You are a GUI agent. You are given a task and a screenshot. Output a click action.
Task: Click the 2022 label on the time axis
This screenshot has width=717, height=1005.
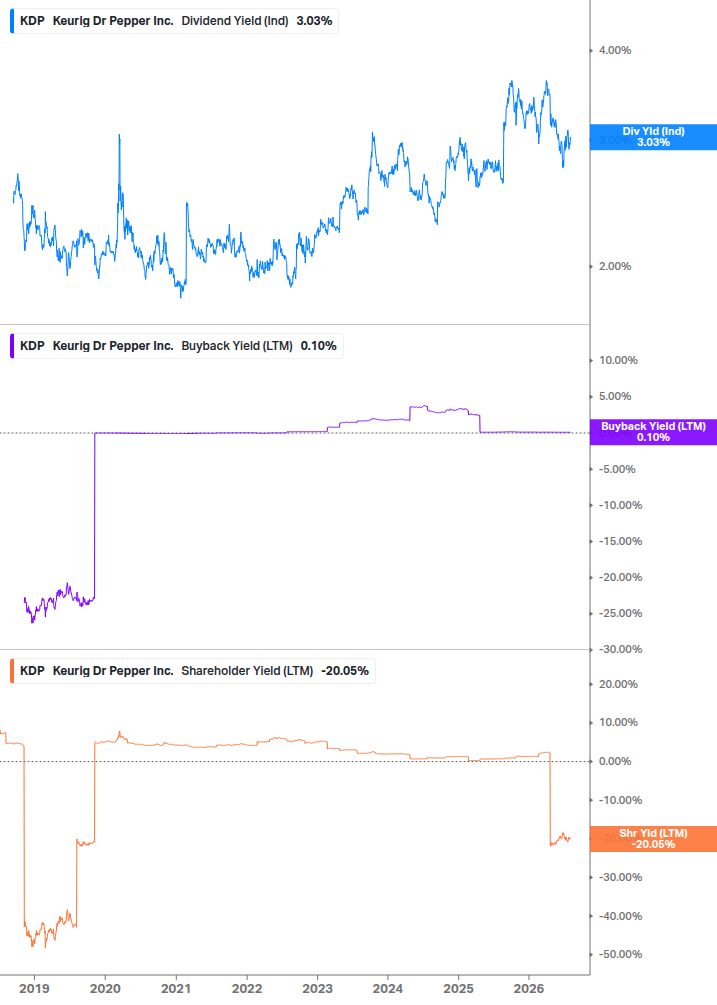click(247, 989)
